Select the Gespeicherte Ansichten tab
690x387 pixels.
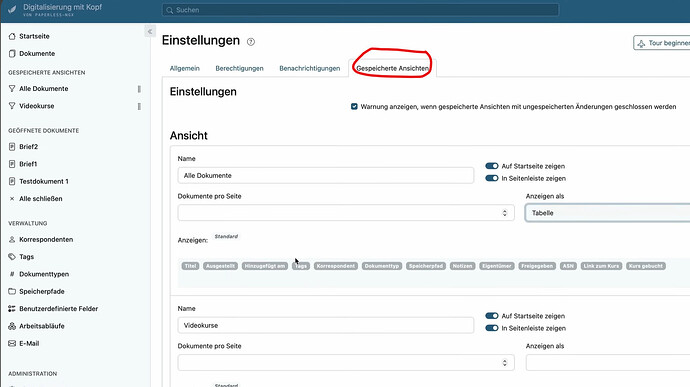[x=393, y=68]
